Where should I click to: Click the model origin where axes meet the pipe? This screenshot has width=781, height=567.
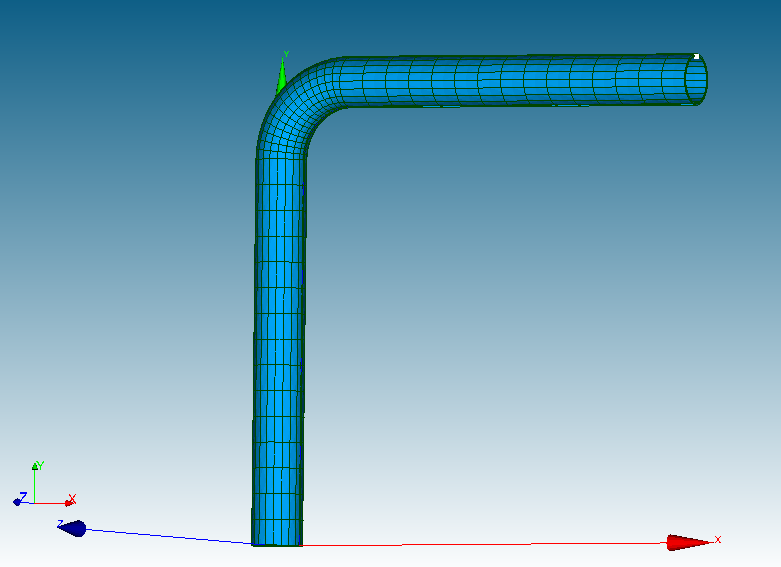[256, 544]
